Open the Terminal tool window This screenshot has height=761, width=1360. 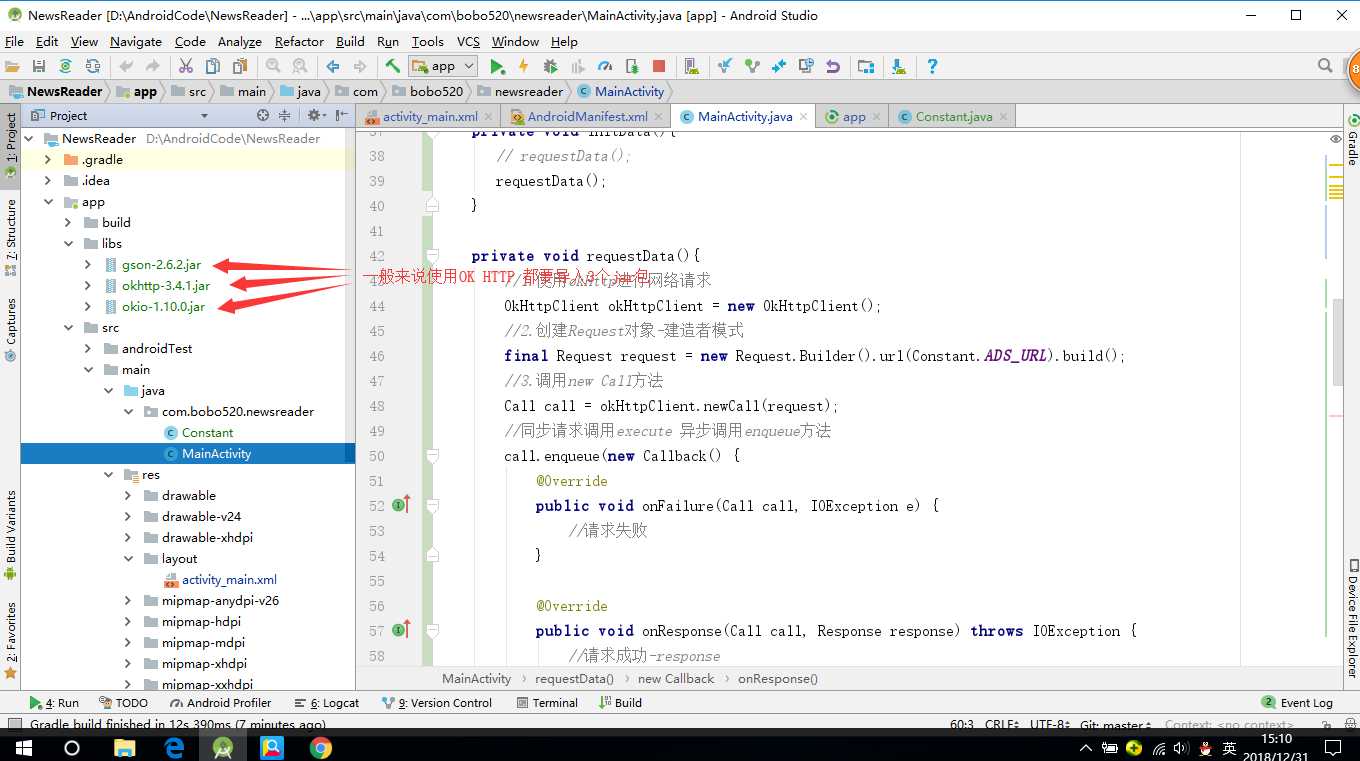tap(548, 703)
